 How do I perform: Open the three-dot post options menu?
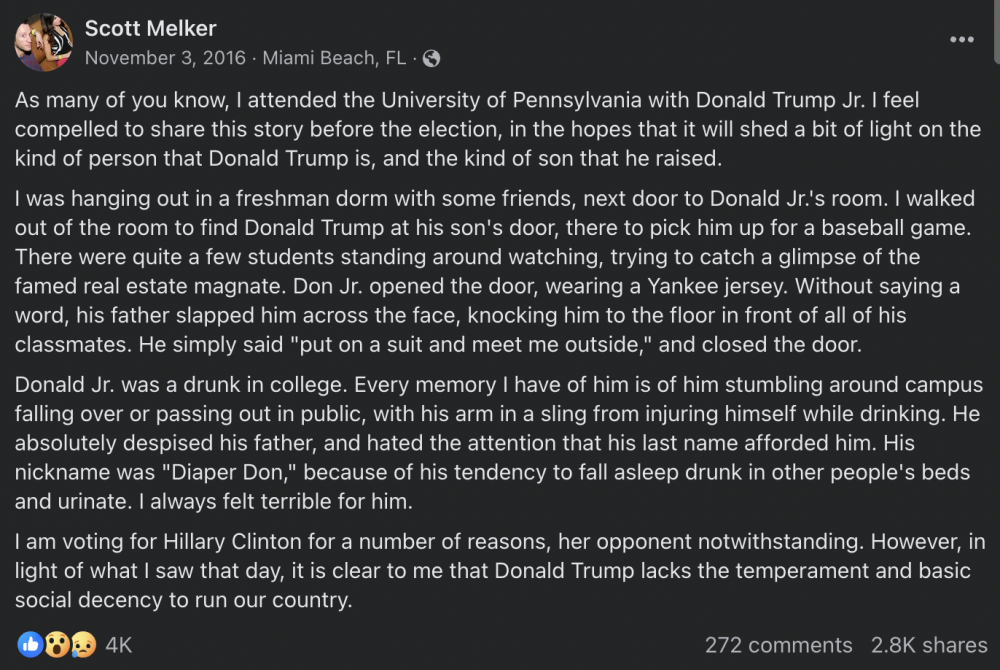click(961, 39)
